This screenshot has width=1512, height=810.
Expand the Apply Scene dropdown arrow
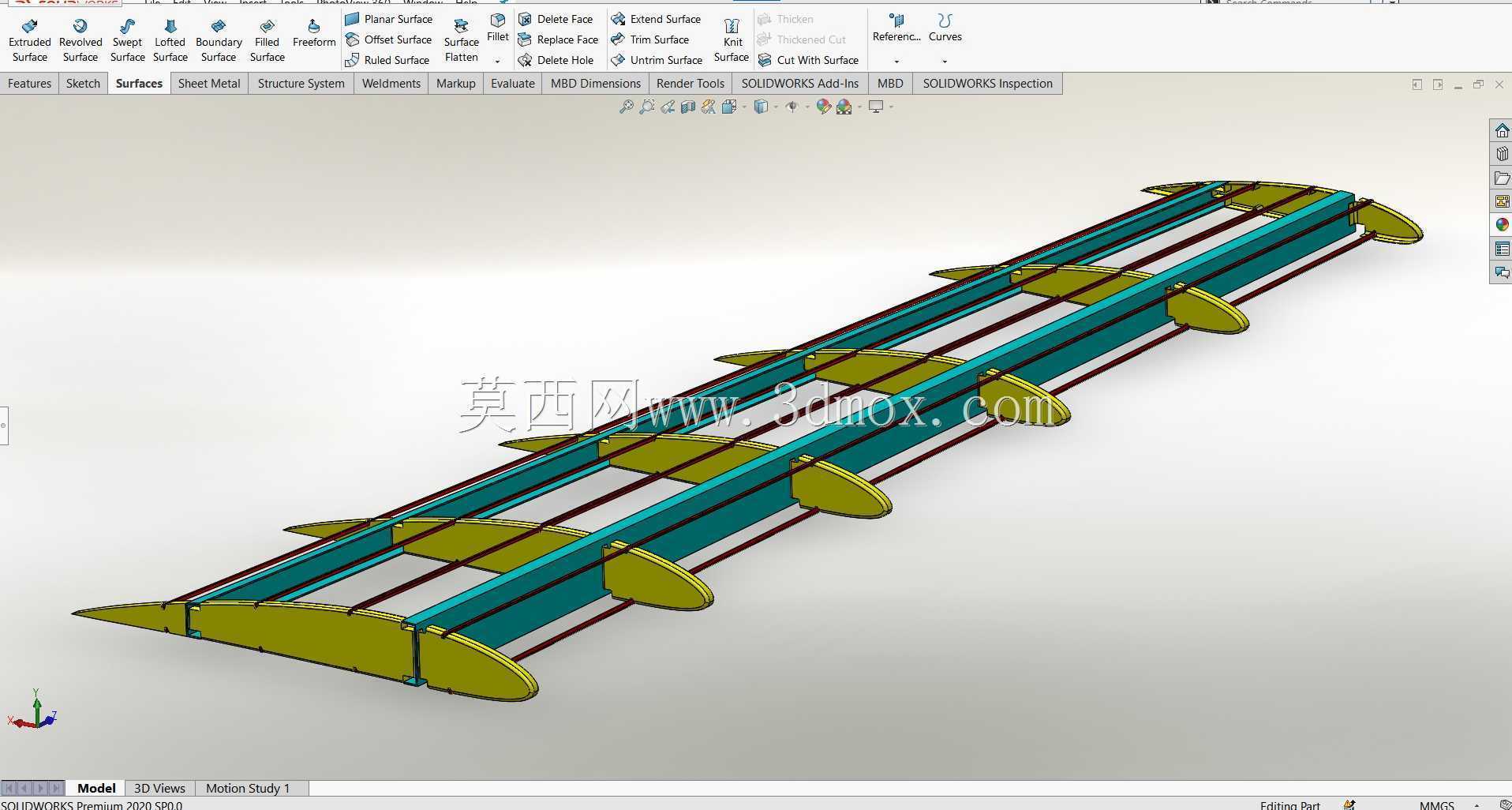click(x=859, y=107)
